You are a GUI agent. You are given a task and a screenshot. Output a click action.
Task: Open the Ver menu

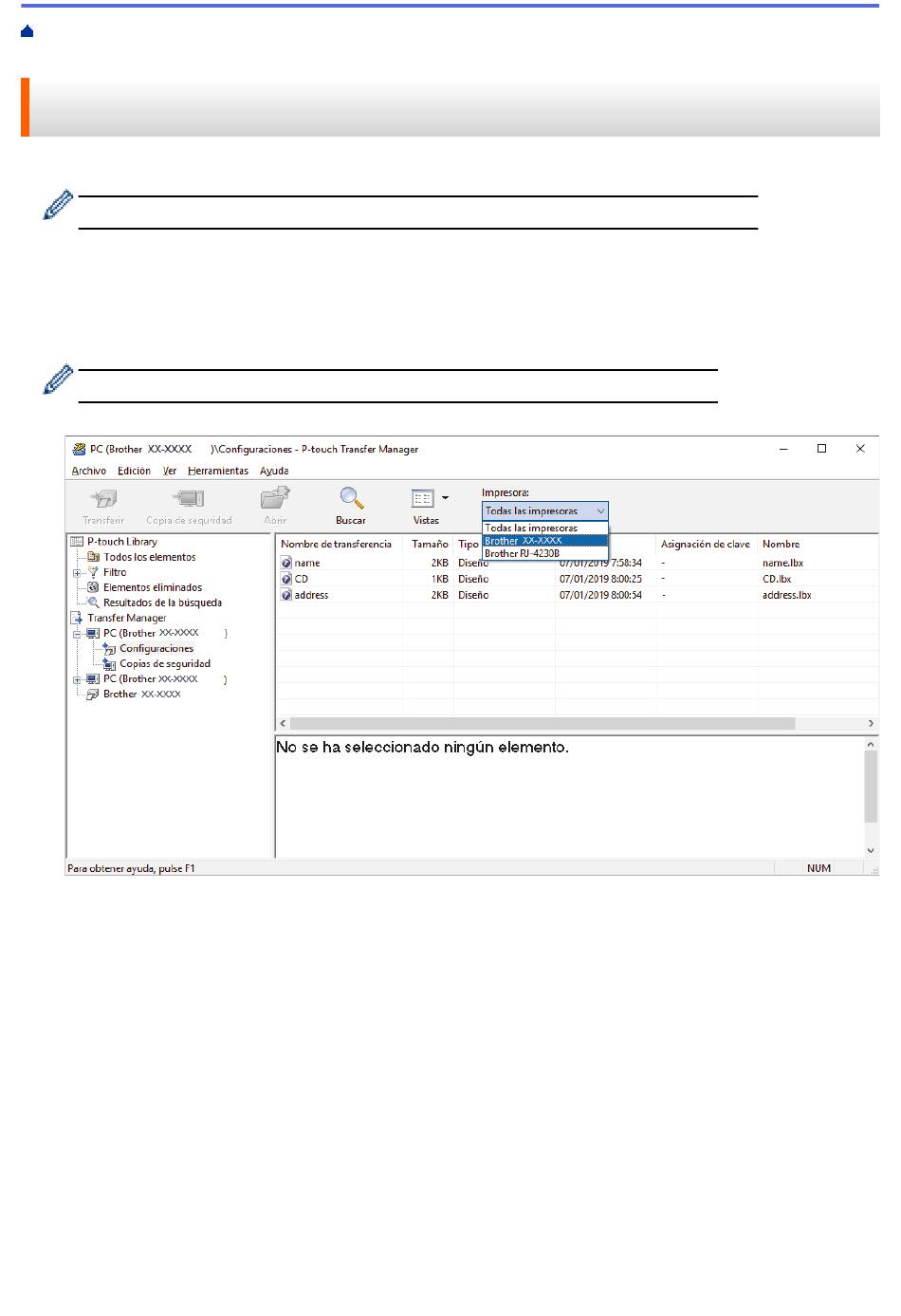[x=170, y=471]
